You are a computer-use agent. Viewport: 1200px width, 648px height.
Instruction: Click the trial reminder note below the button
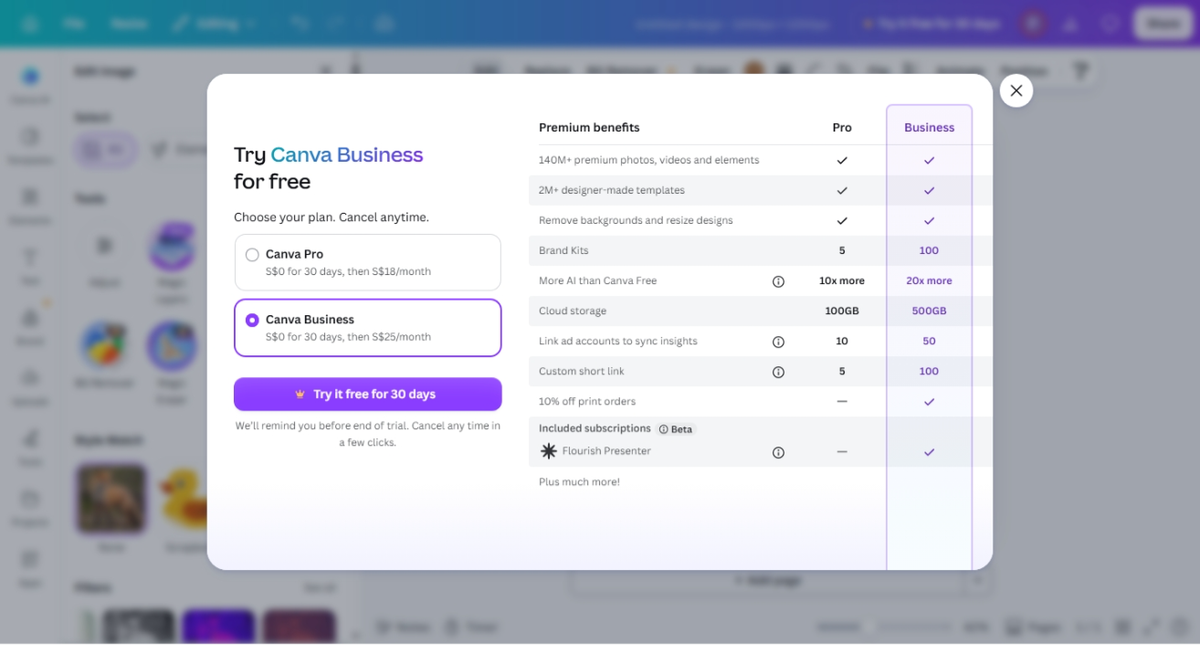[x=368, y=434]
